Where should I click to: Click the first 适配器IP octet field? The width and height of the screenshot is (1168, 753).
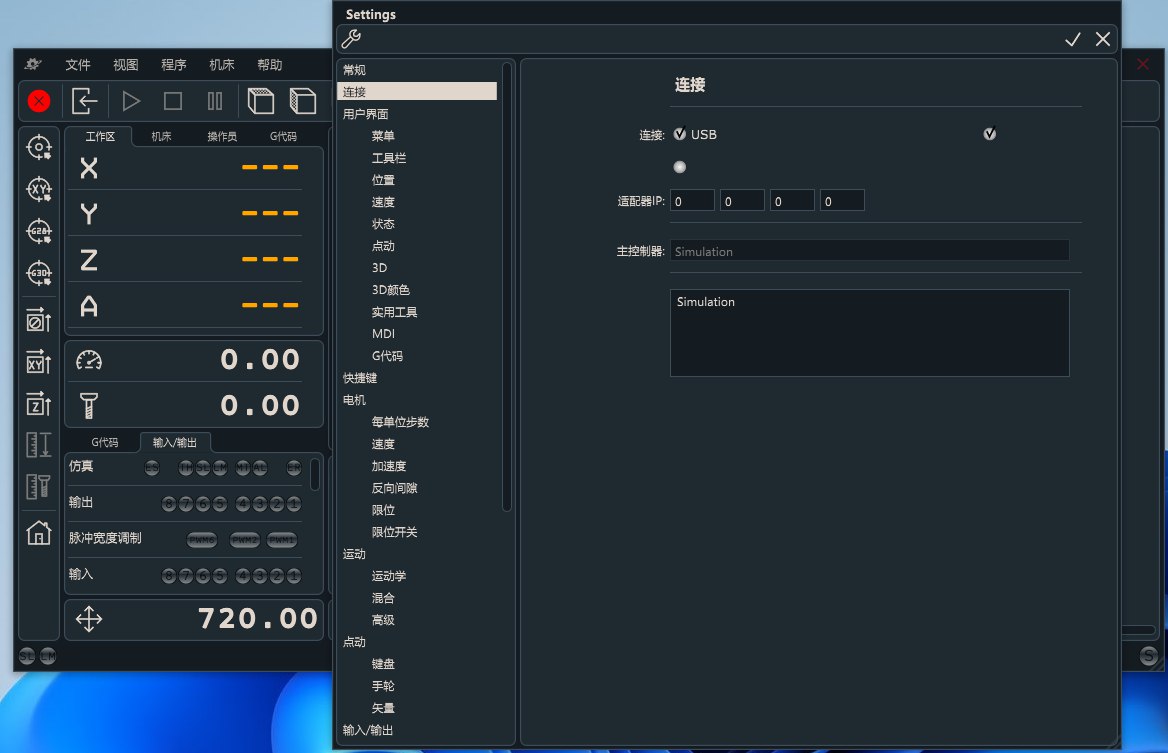[692, 201]
